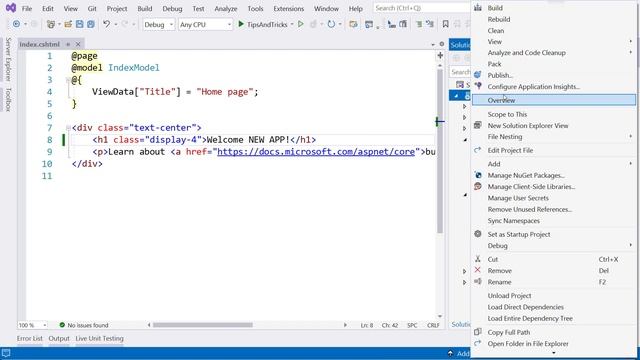Select the Index.cshtml editor tab
This screenshot has width=640, height=360.
40,44
